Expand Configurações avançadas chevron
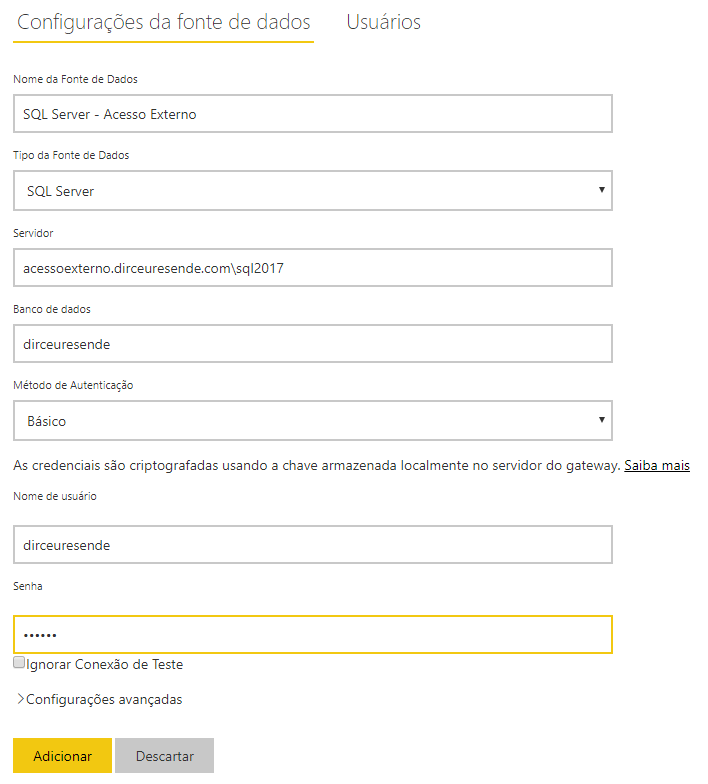The width and height of the screenshot is (708, 784). pyautogui.click(x=20, y=699)
